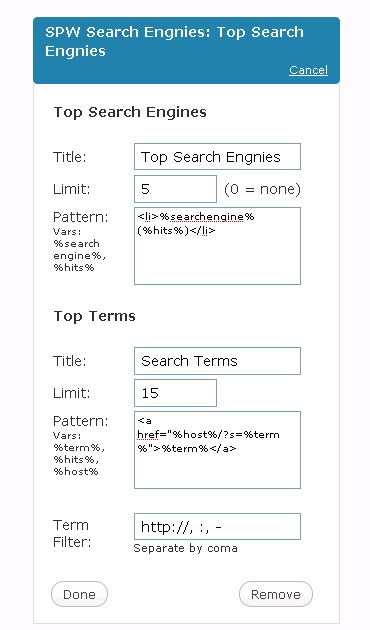Click the Term Filter label

pos(72,534)
